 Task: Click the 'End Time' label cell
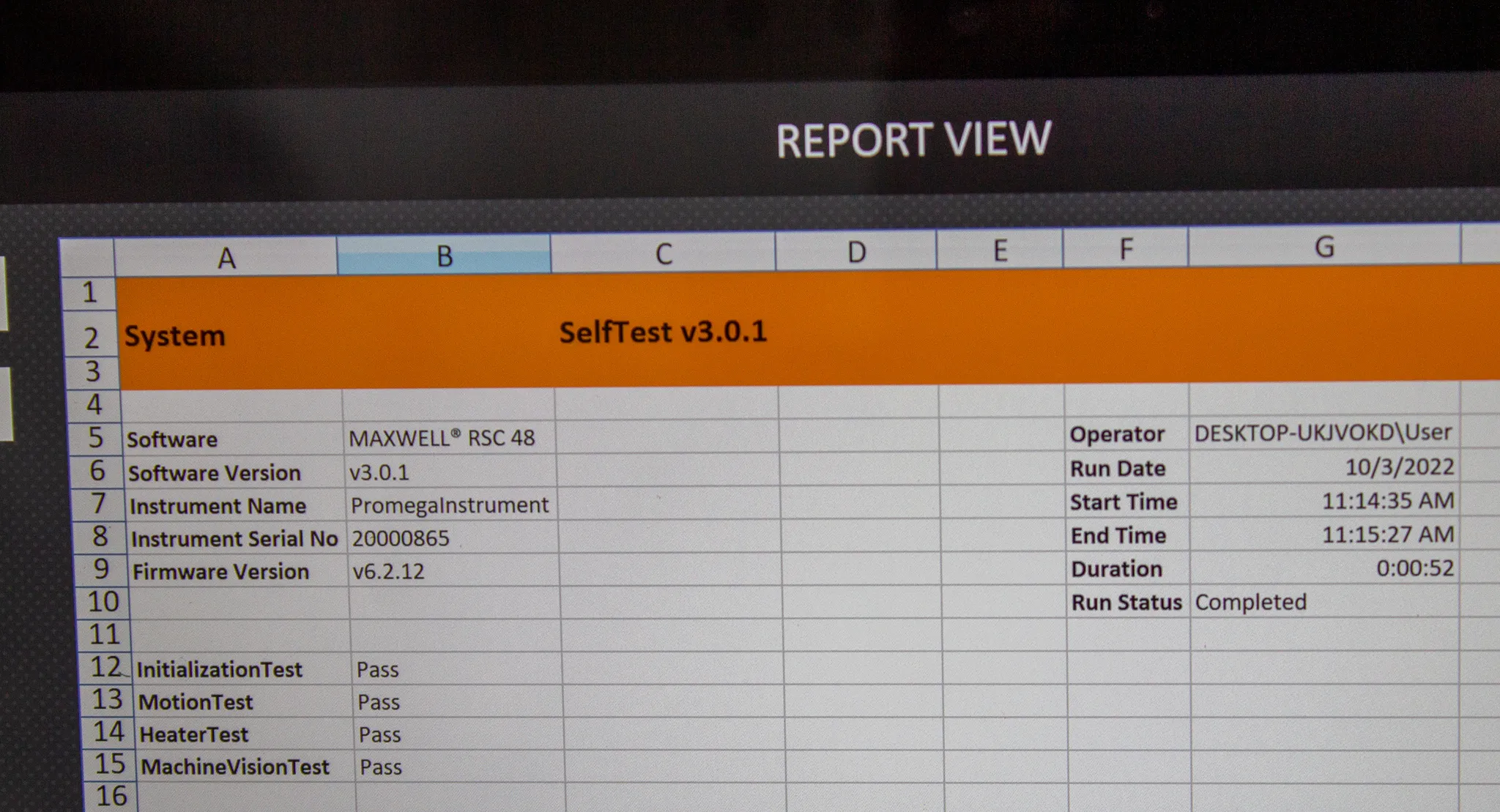tap(1129, 535)
